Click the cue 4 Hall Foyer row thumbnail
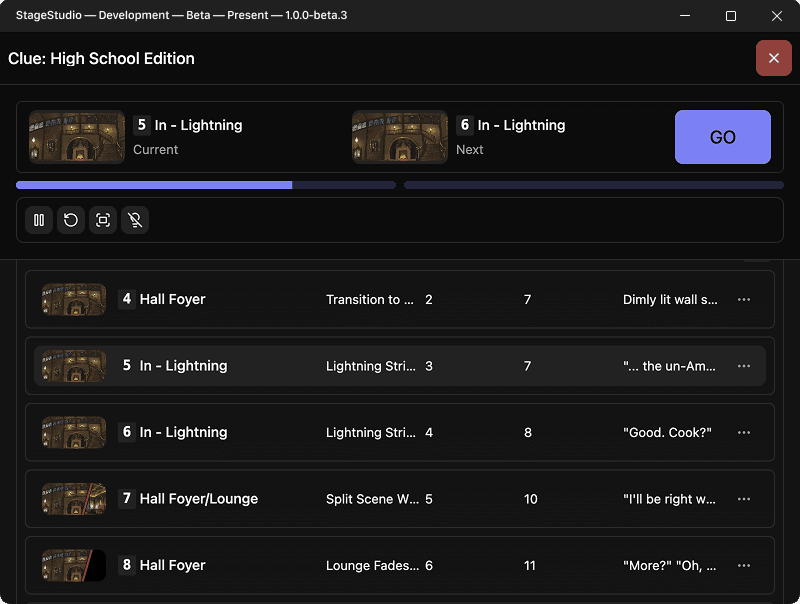This screenshot has height=604, width=800. [74, 299]
